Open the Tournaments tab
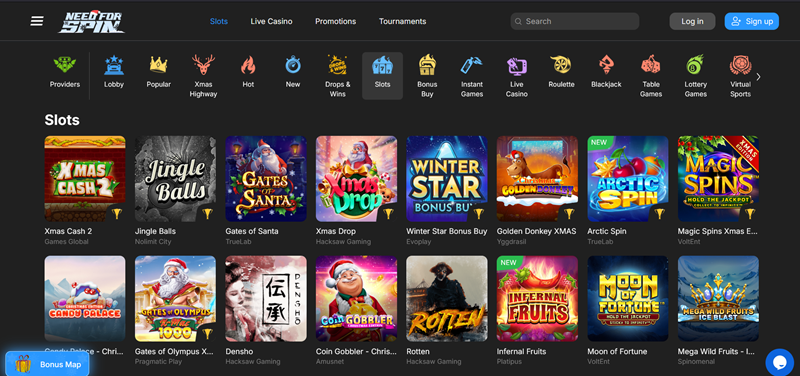Screen dimensions: 800x376 pyautogui.click(x=403, y=21)
